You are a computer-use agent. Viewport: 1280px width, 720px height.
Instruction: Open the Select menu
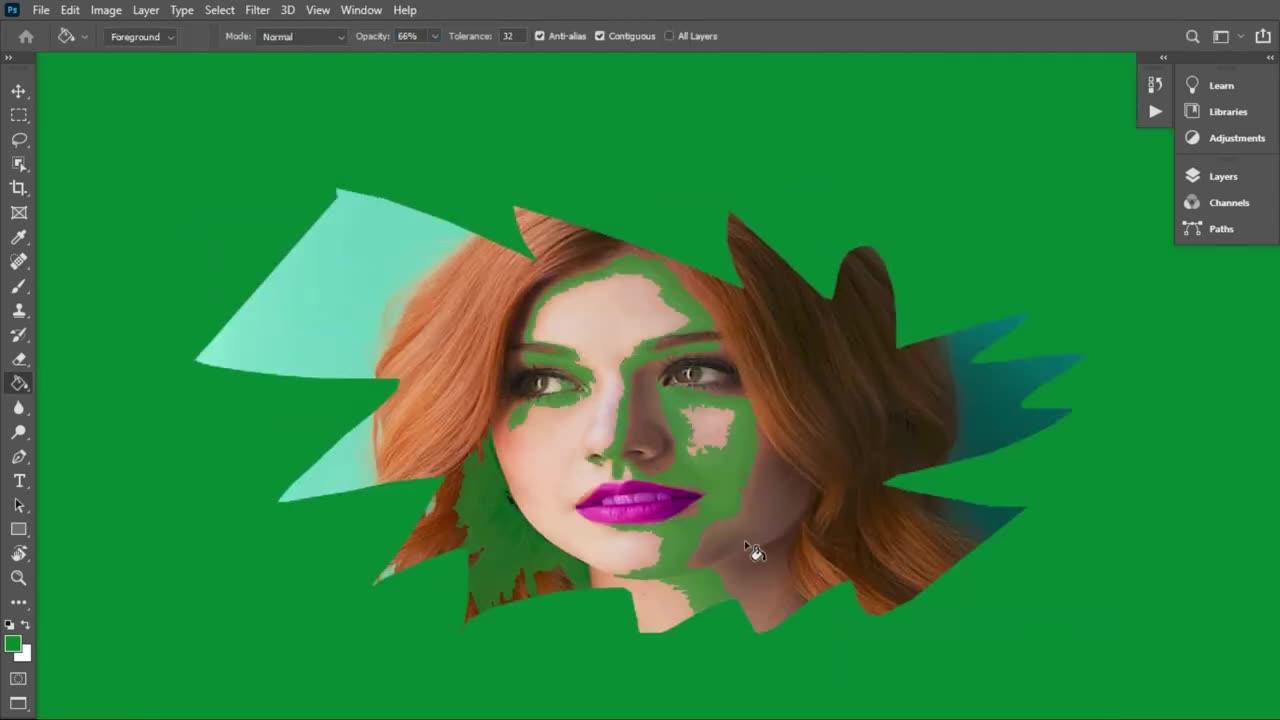pos(220,10)
